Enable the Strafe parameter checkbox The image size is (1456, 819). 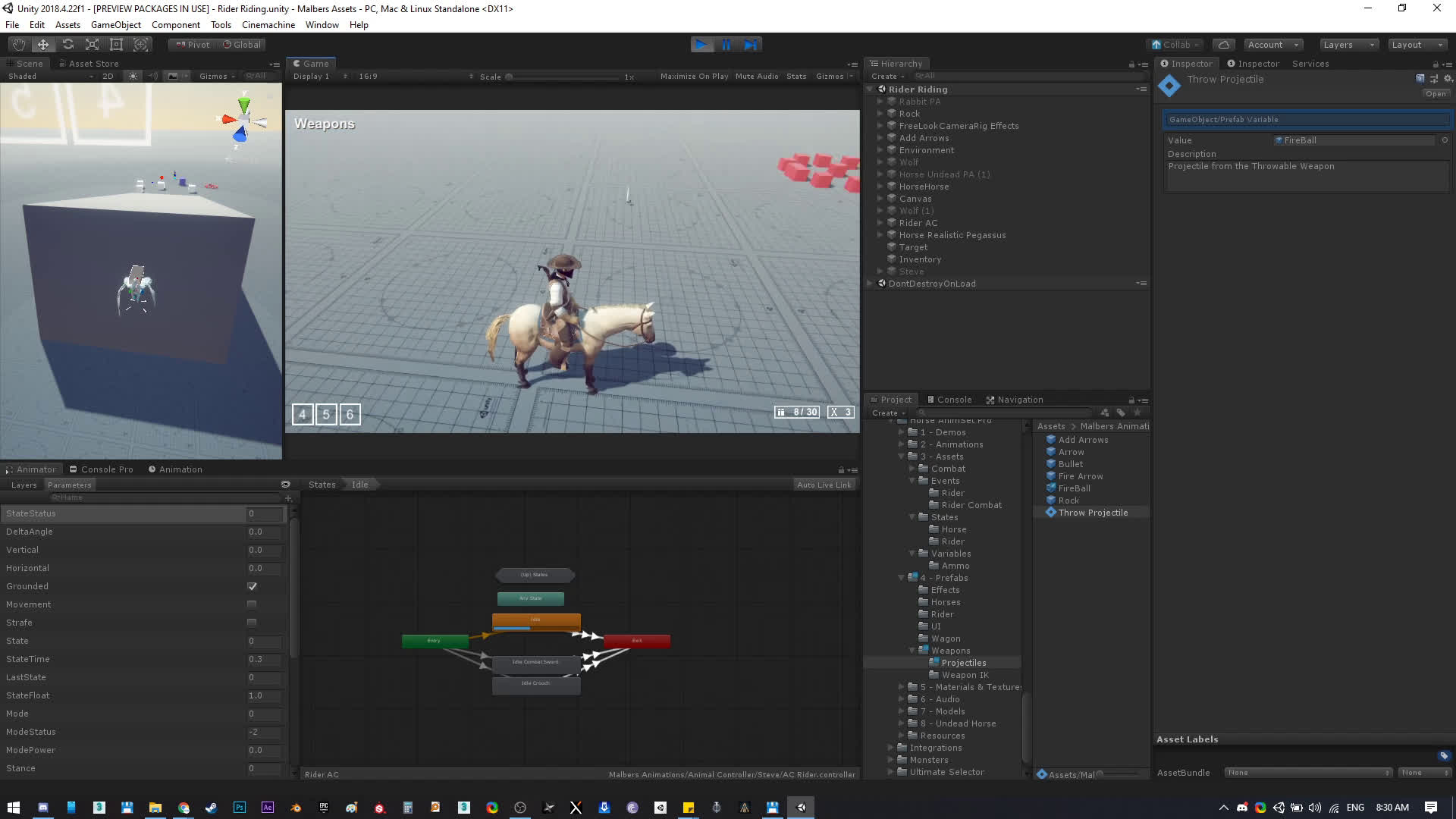pyautogui.click(x=252, y=623)
